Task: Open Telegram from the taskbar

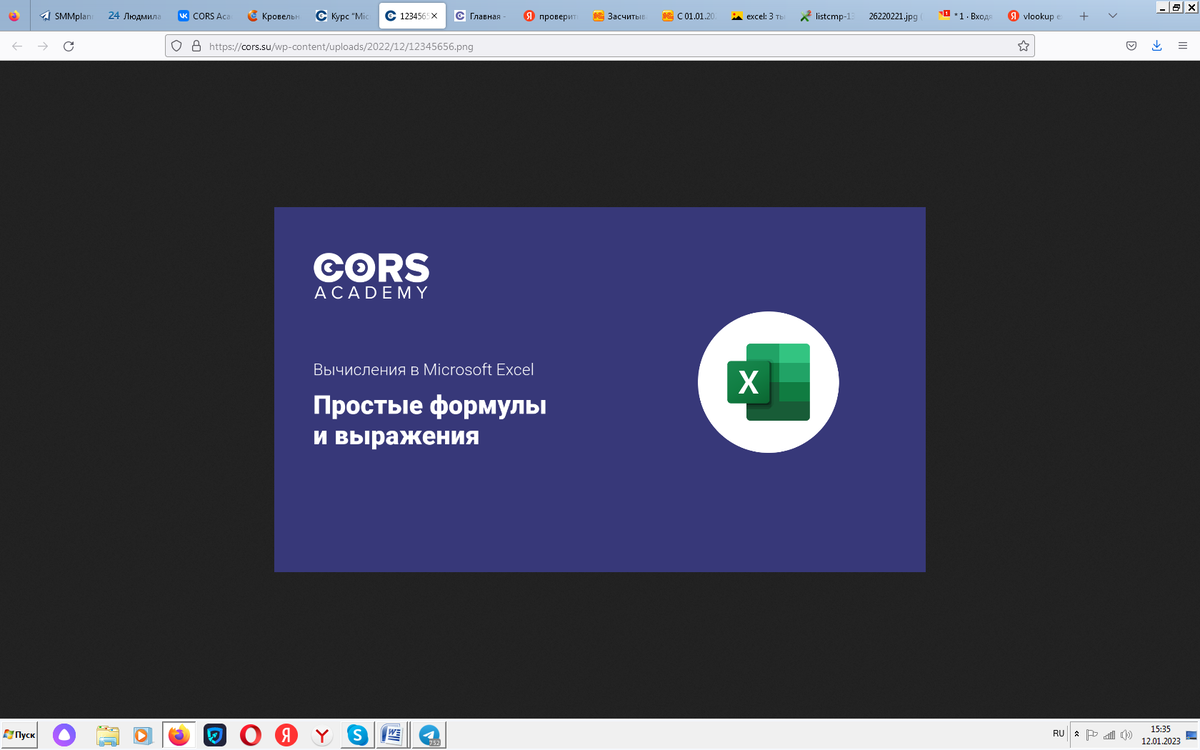Action: pyautogui.click(x=428, y=735)
